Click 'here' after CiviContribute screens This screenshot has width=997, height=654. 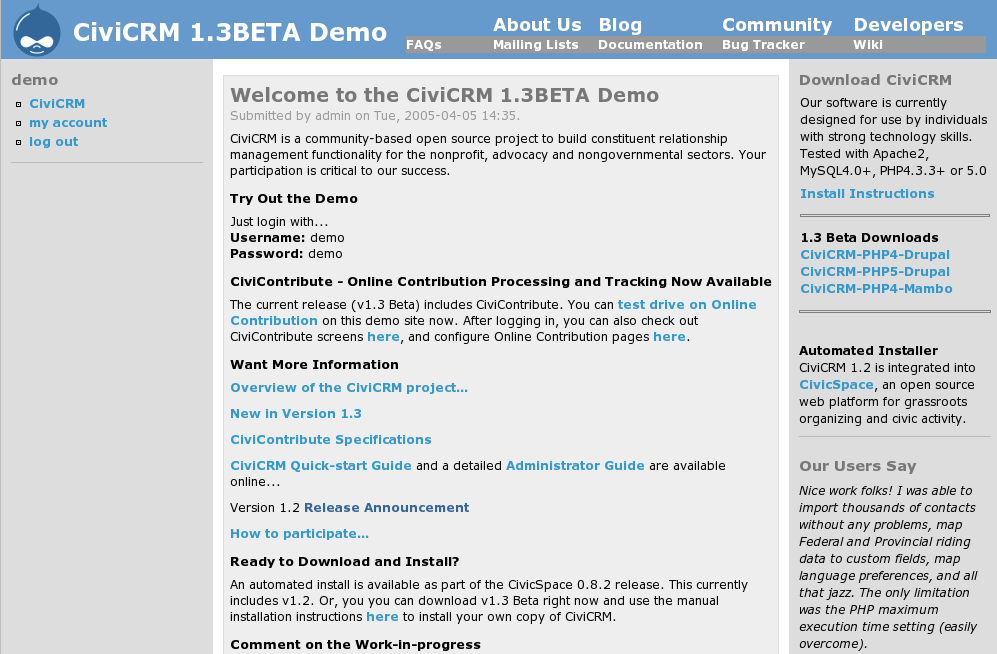point(383,337)
